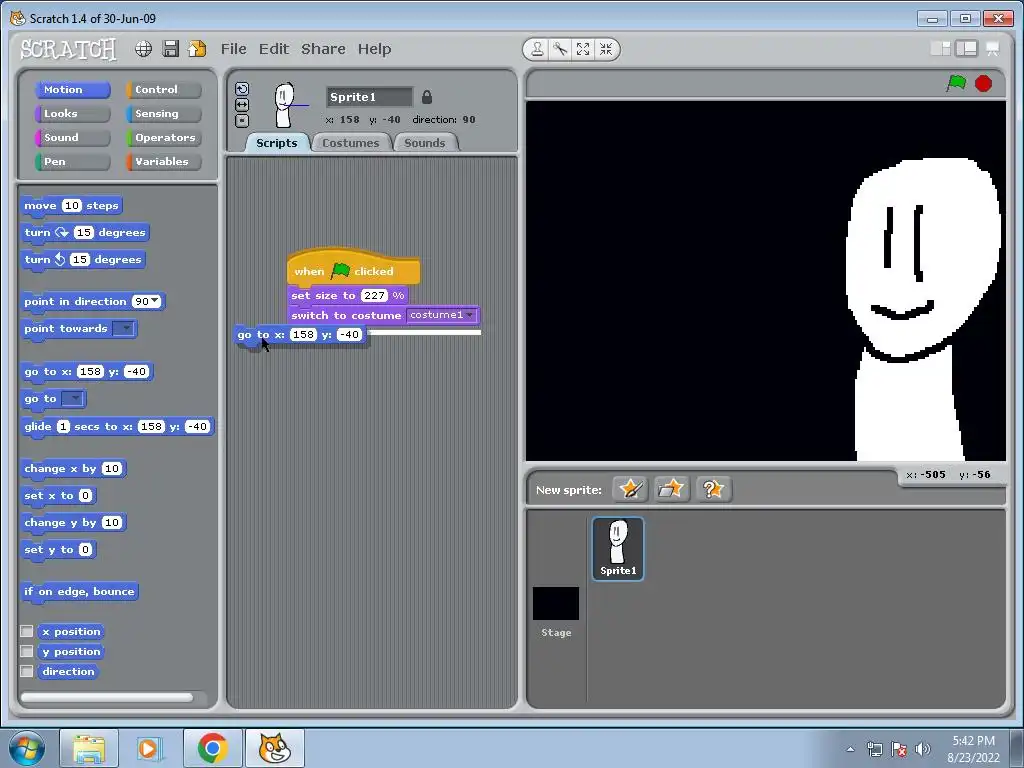Click the Sprite1 name field
The width and height of the screenshot is (1024, 768).
370,97
